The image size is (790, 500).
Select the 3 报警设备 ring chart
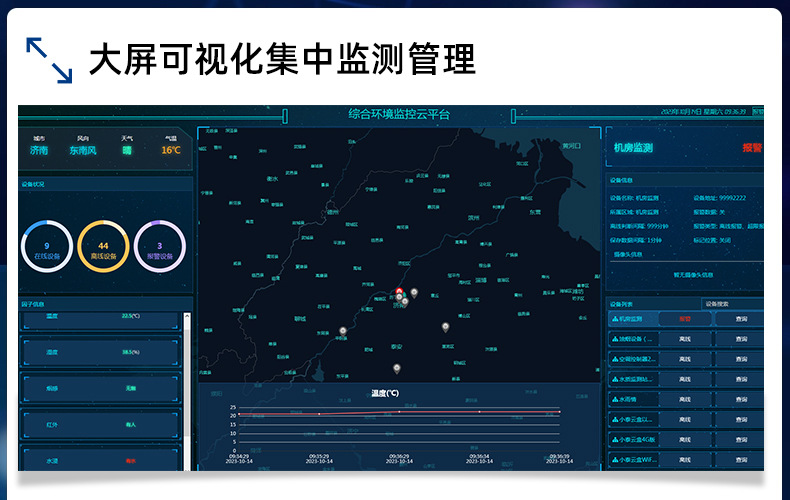pos(160,246)
